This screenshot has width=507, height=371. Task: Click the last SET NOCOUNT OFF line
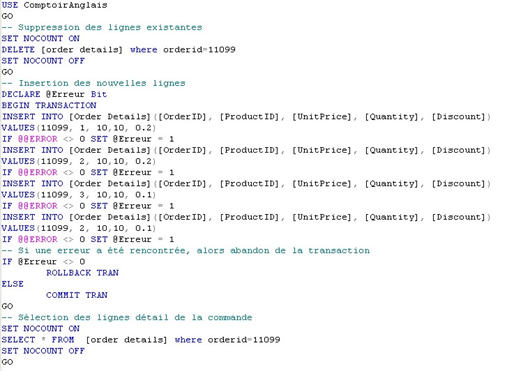(43, 351)
